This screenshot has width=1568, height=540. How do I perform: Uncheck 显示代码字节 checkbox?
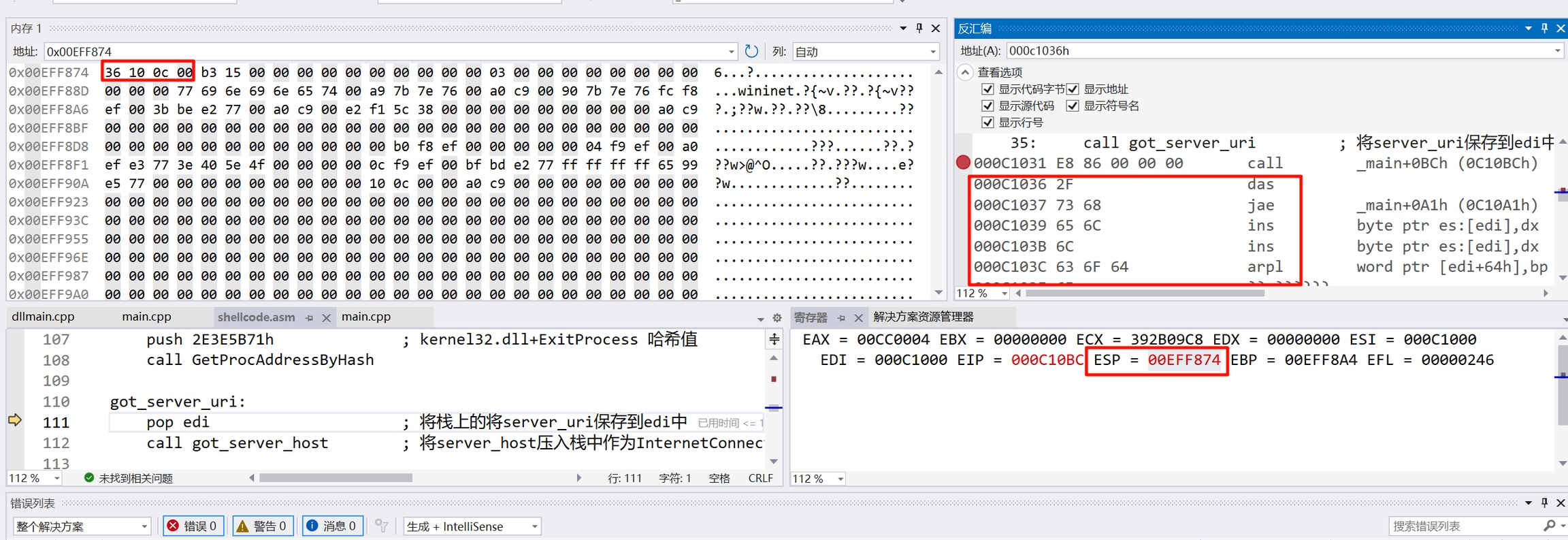pyautogui.click(x=987, y=89)
